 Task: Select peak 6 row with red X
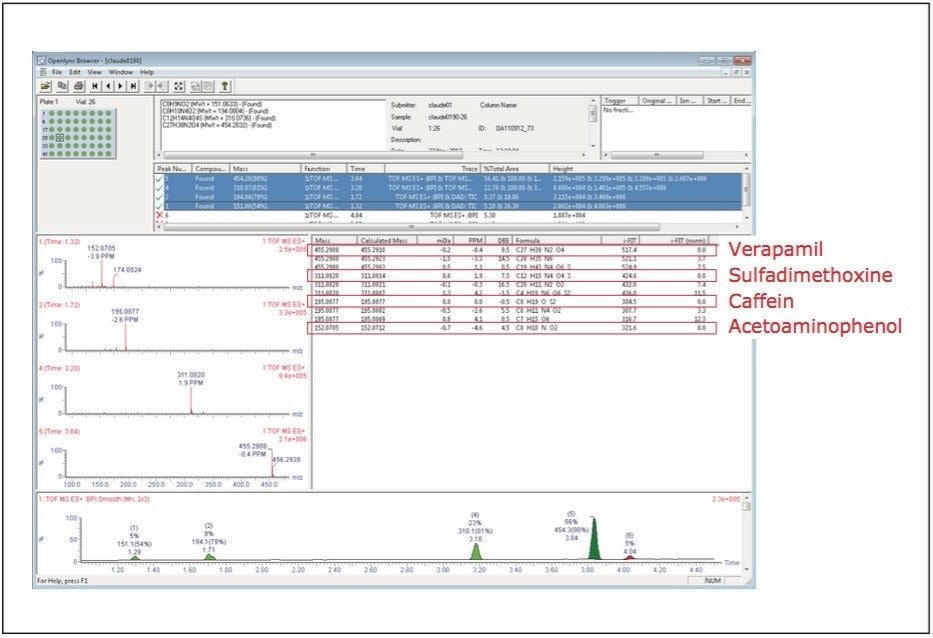coord(200,215)
